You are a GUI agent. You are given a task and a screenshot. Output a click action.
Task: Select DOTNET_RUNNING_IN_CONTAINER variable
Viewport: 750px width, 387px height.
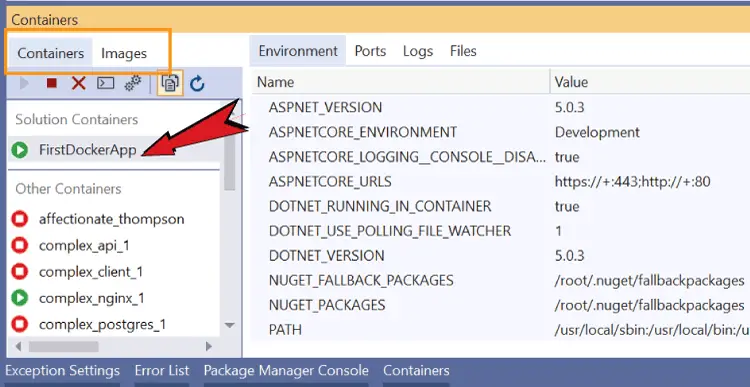point(380,206)
